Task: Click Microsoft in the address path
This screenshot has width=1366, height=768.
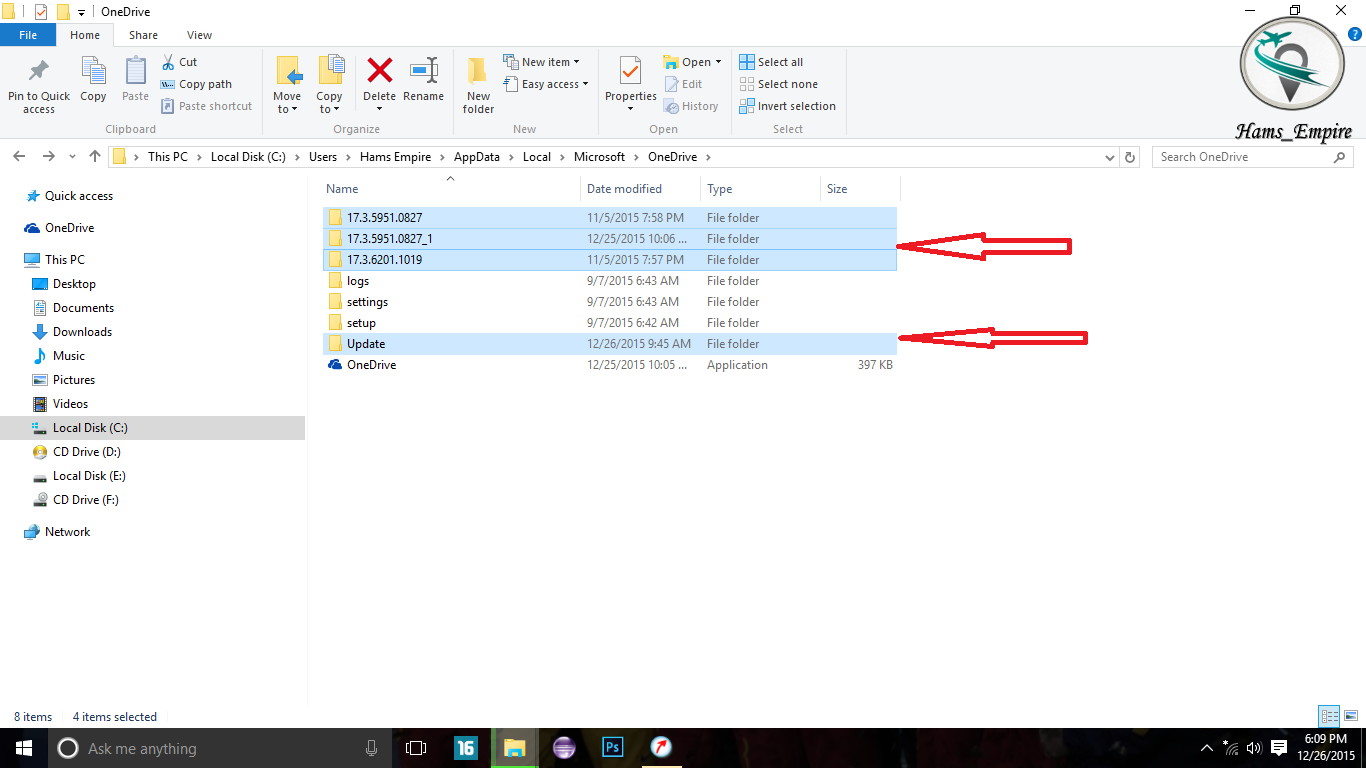Action: tap(599, 157)
